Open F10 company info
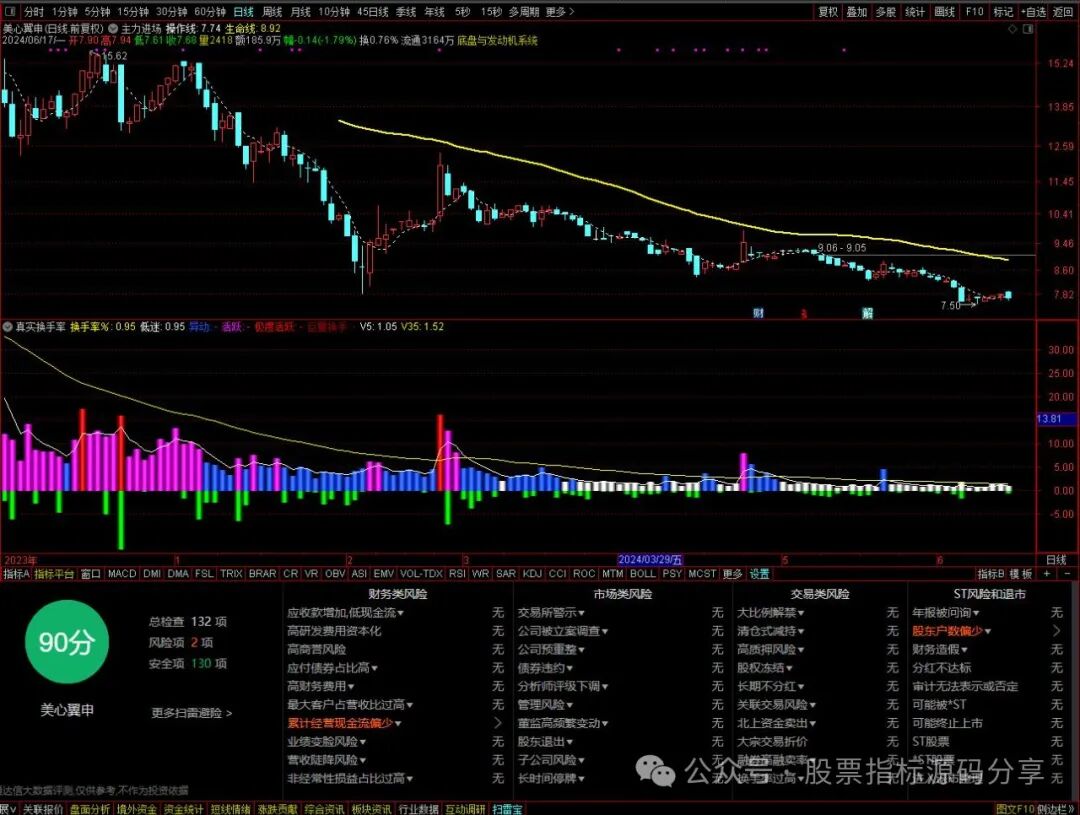The width and height of the screenshot is (1080, 815). click(x=974, y=12)
